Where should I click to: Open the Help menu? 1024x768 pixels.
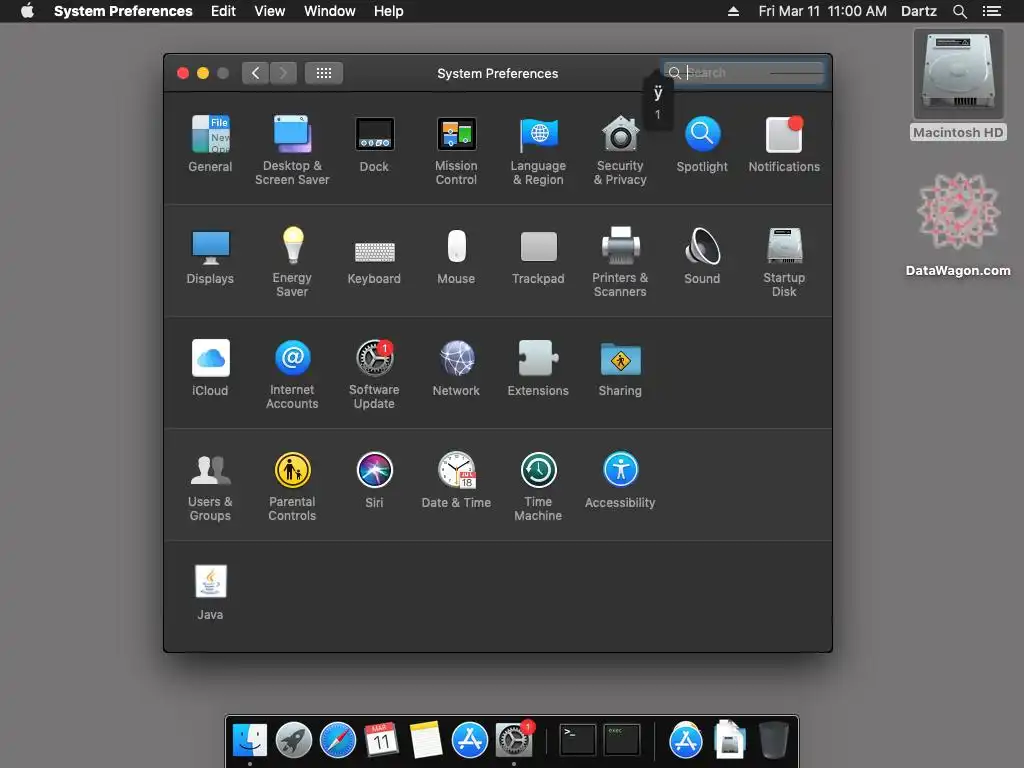[389, 11]
